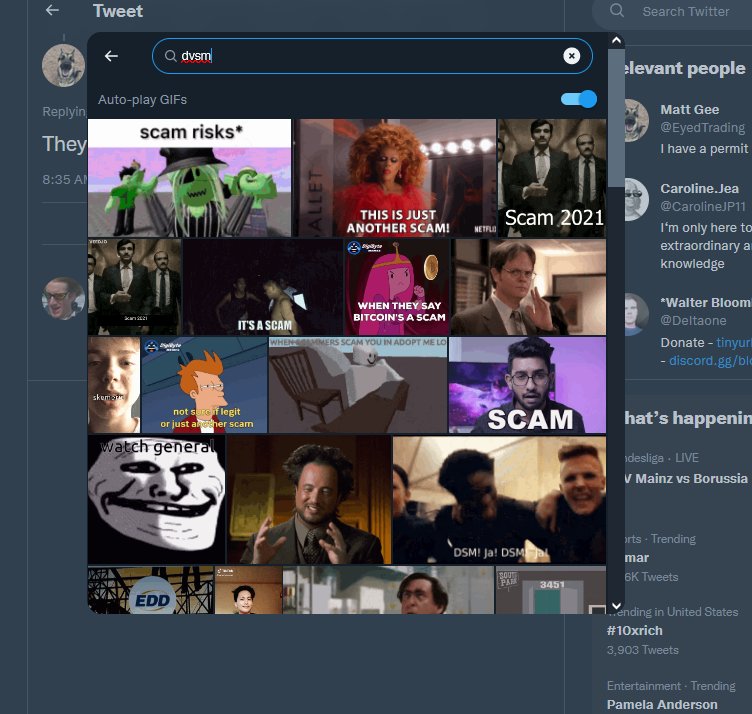Click the back arrow beside the Tweet heading
This screenshot has width=752, height=714.
pyautogui.click(x=52, y=10)
